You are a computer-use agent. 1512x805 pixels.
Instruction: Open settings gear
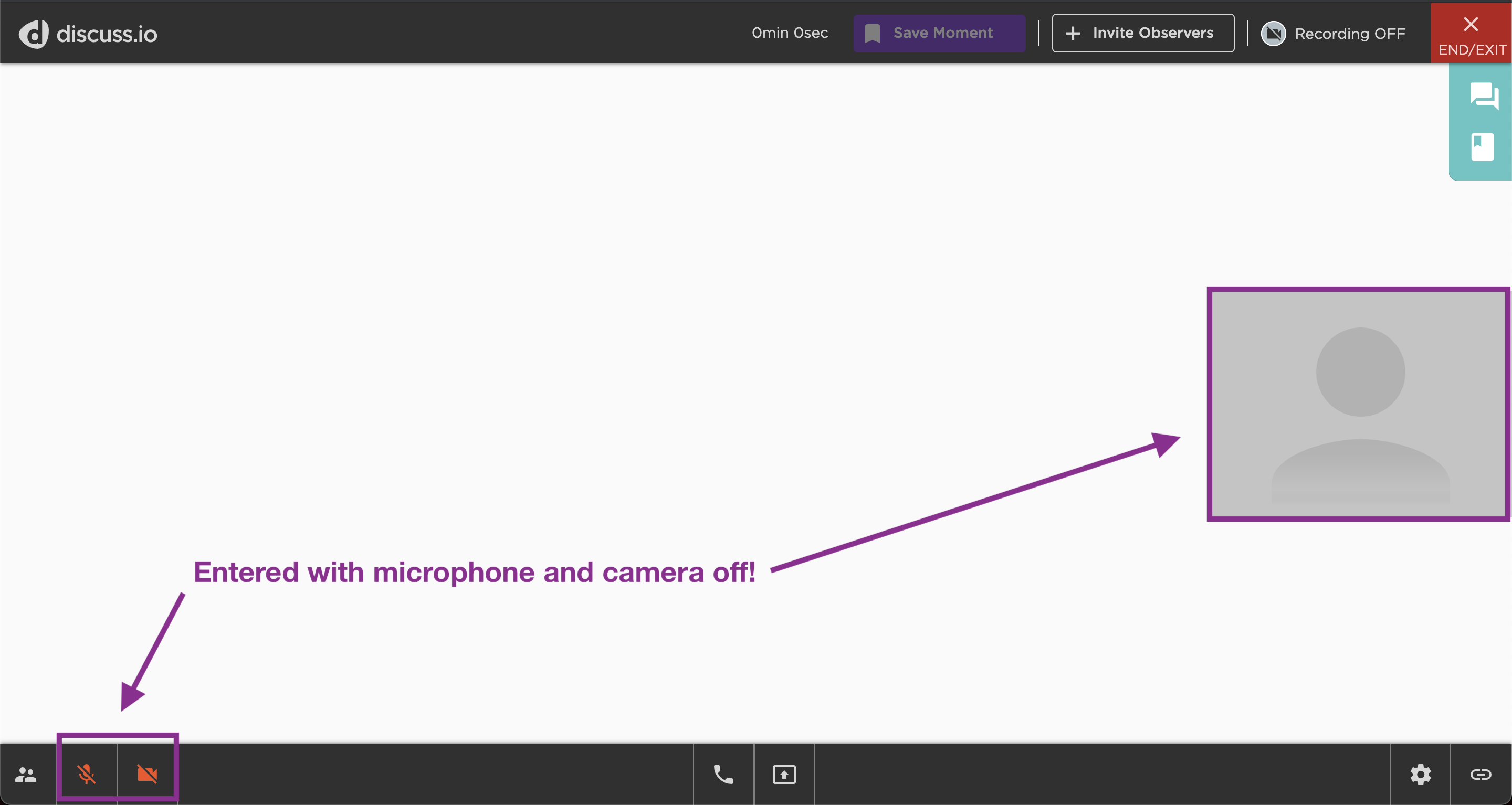click(x=1421, y=775)
